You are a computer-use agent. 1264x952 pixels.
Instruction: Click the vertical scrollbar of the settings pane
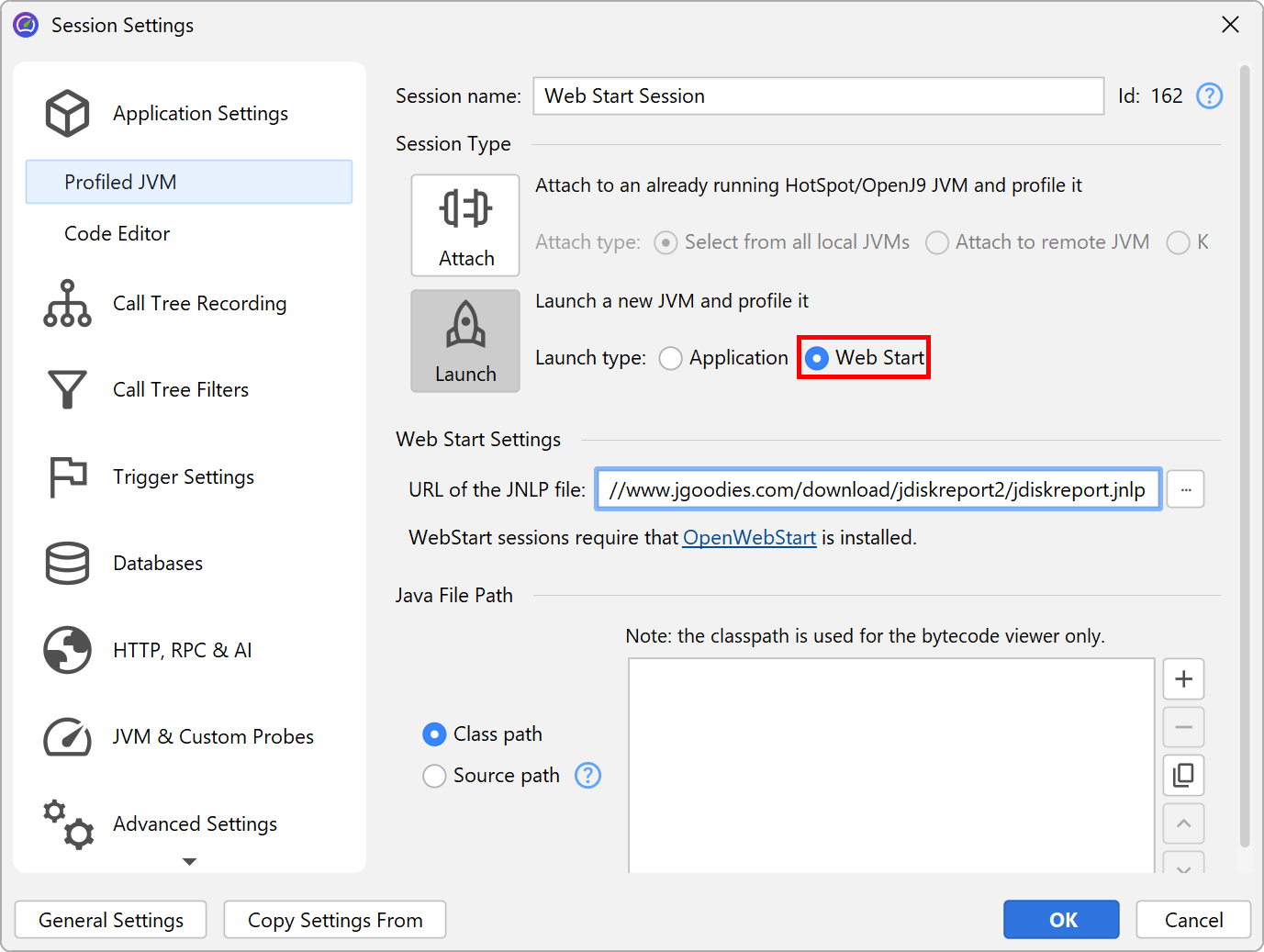pyautogui.click(x=1244, y=459)
